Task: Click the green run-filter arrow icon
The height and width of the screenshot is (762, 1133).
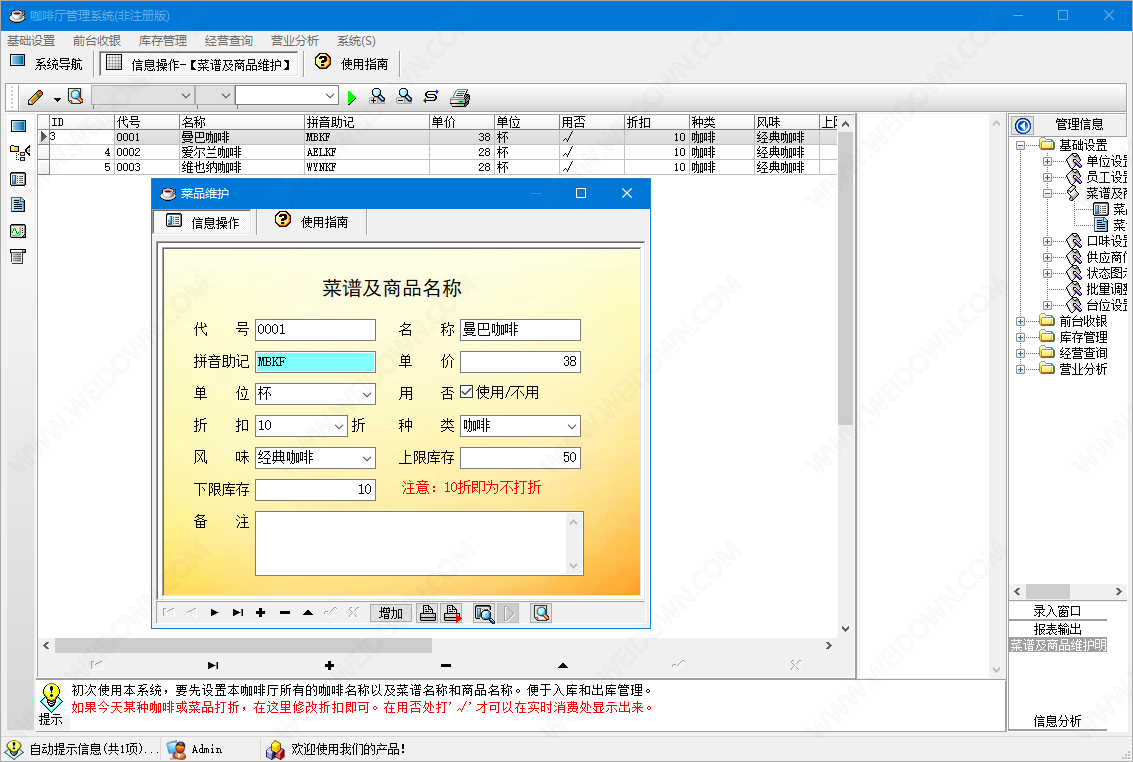Action: click(x=352, y=97)
